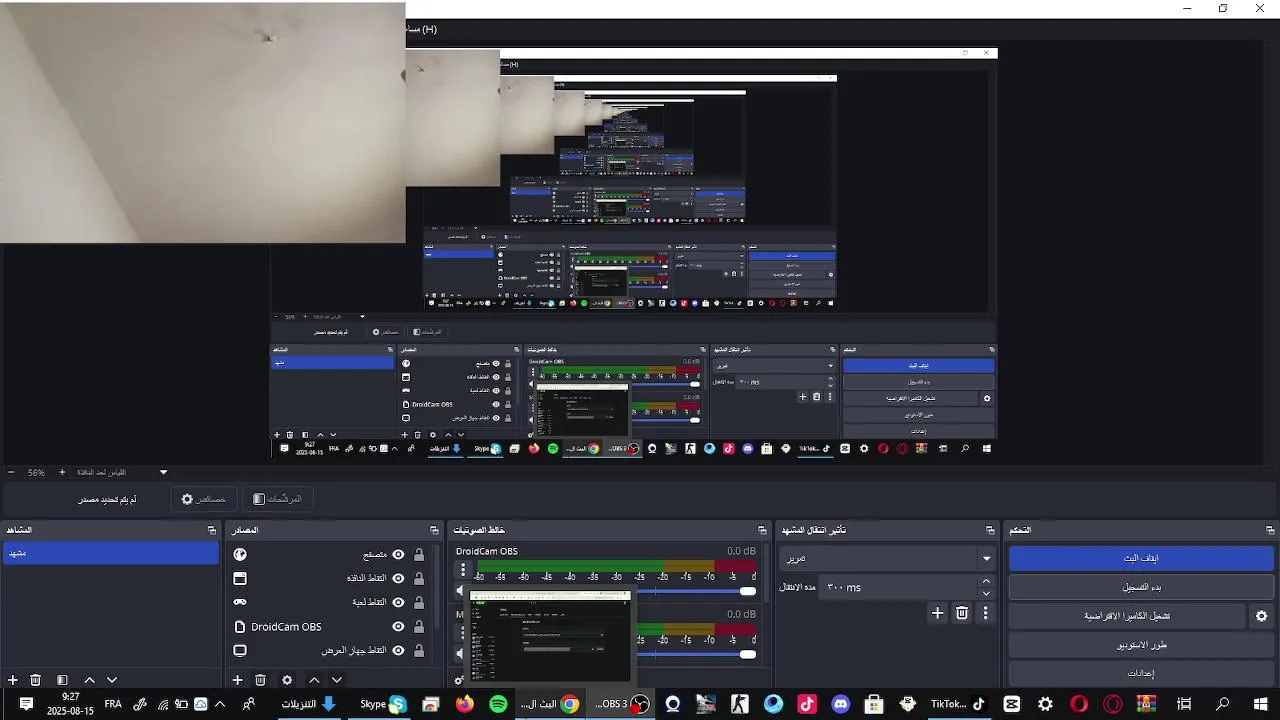Zoom in the preview with plus icon
The width and height of the screenshot is (1280, 720).
(62, 472)
